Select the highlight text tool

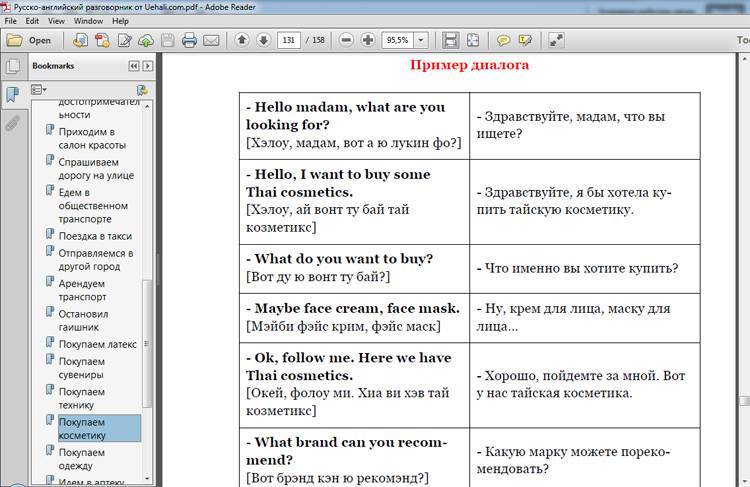tap(525, 41)
